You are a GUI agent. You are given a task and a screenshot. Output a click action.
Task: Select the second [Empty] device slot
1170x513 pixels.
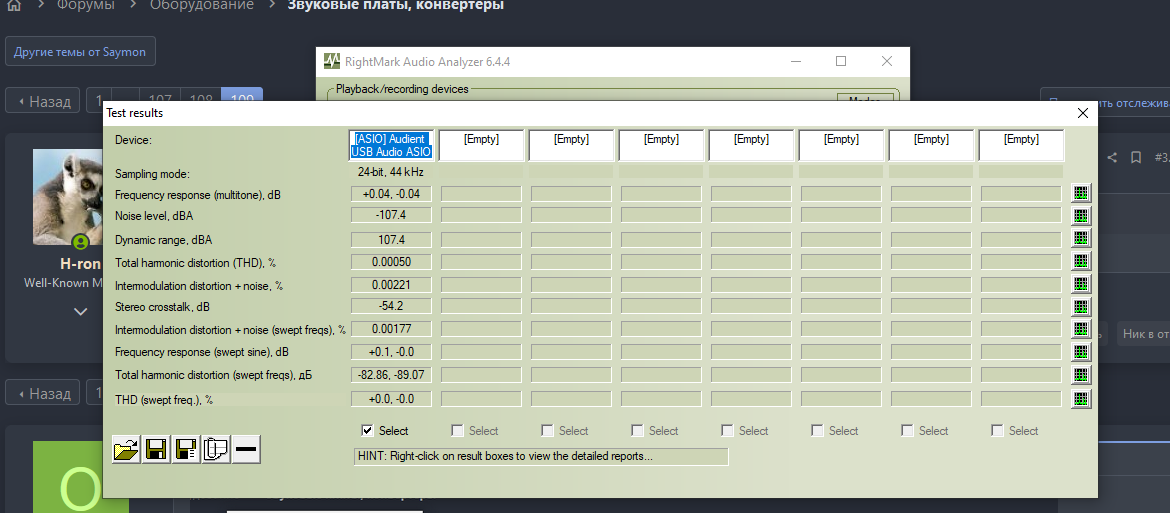point(481,145)
